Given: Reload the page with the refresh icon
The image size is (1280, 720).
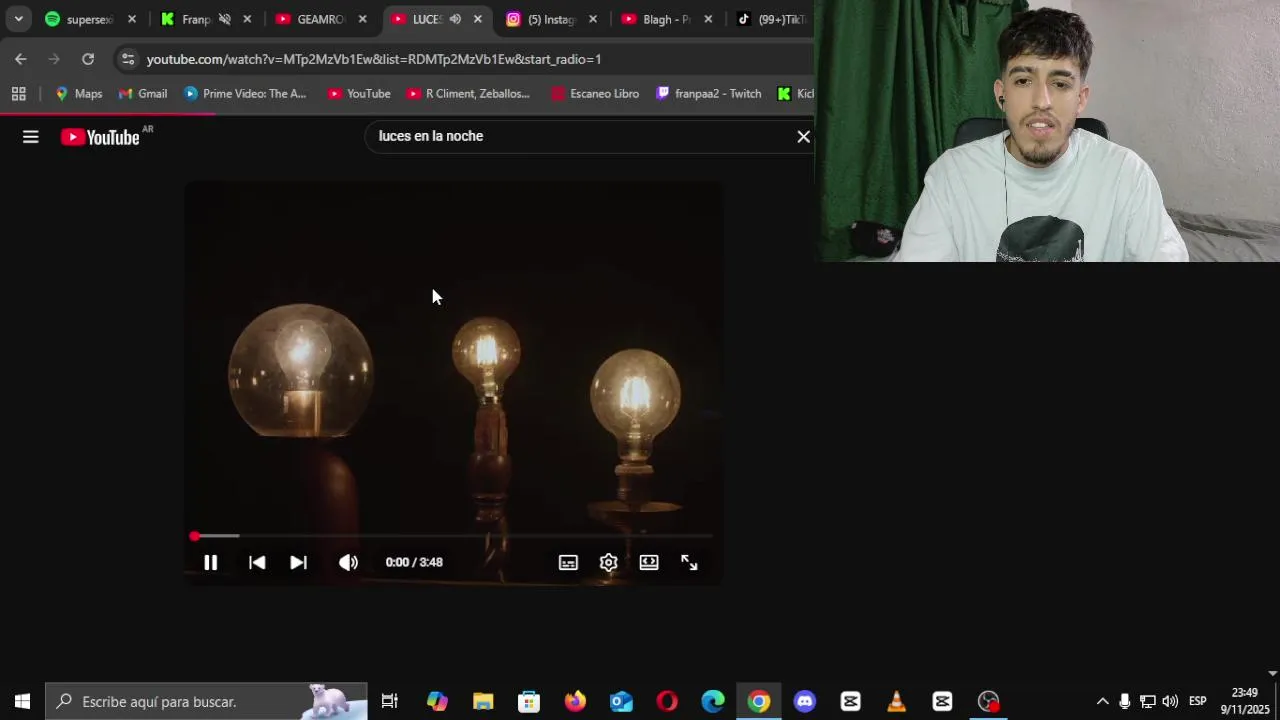Looking at the screenshot, I should [88, 59].
